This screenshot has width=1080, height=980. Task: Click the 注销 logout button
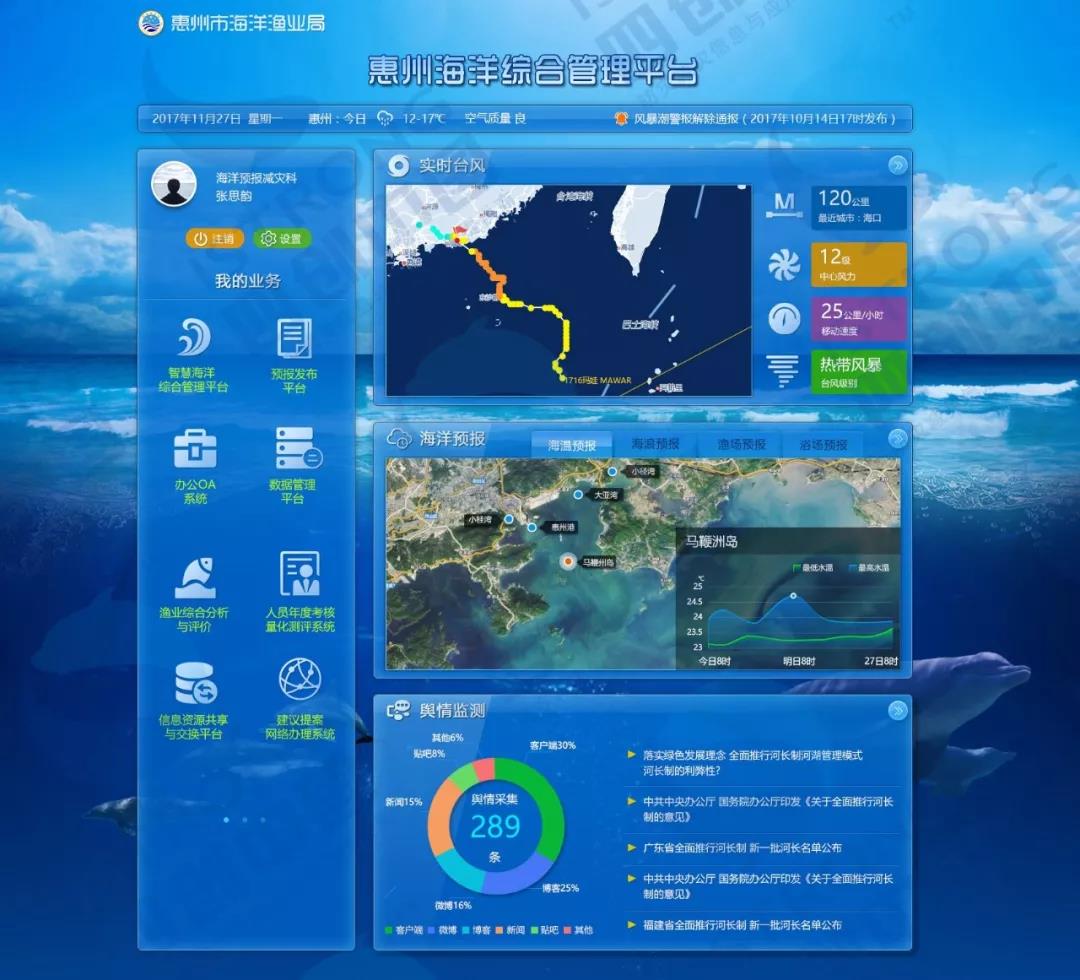[x=215, y=239]
